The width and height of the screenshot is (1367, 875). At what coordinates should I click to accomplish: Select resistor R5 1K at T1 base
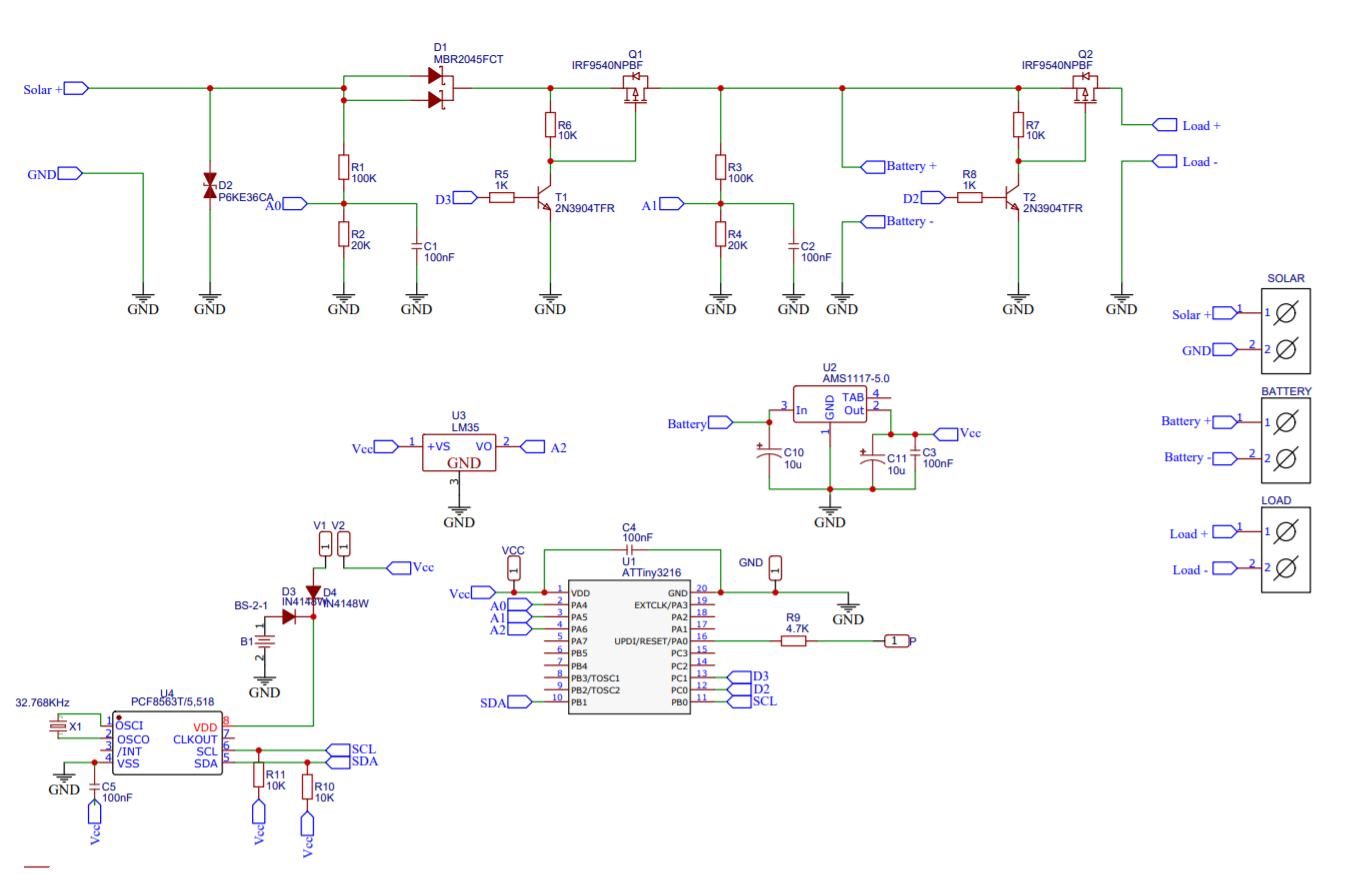(501, 198)
